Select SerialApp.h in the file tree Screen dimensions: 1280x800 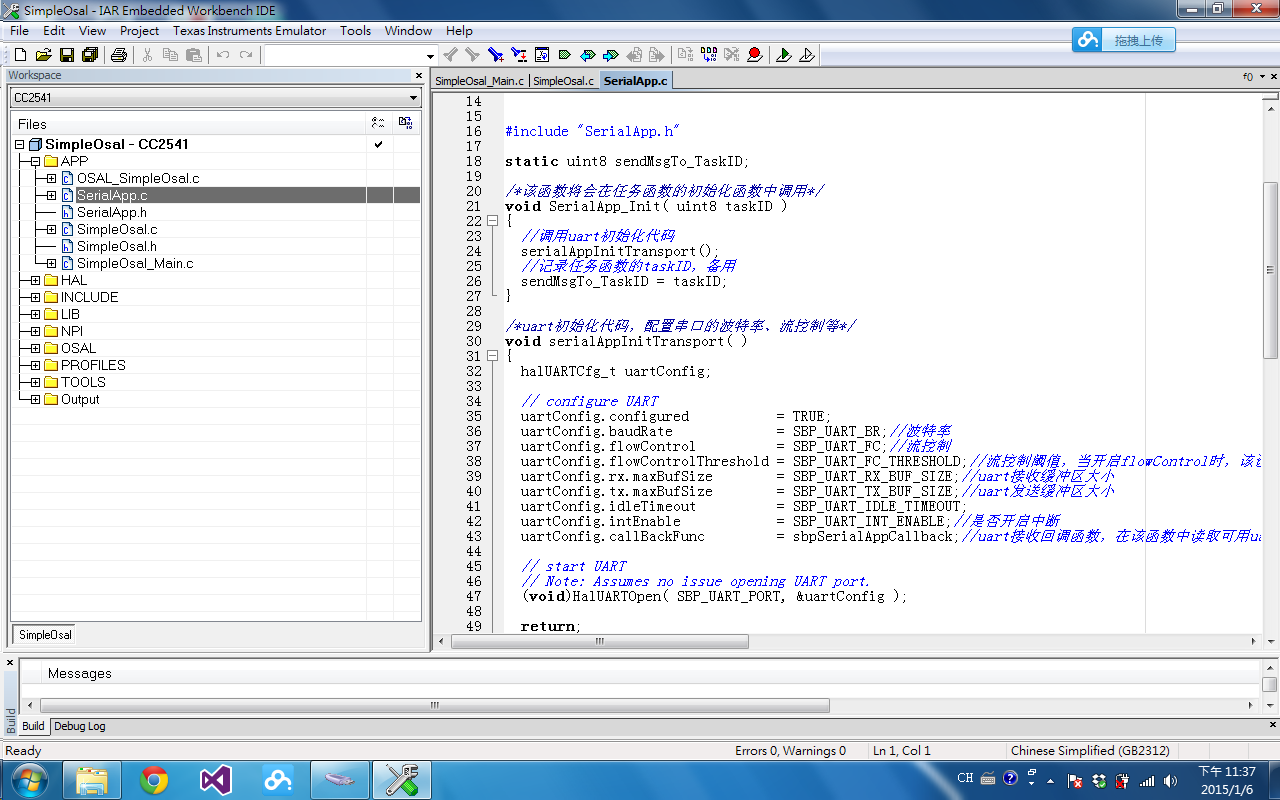tap(112, 213)
